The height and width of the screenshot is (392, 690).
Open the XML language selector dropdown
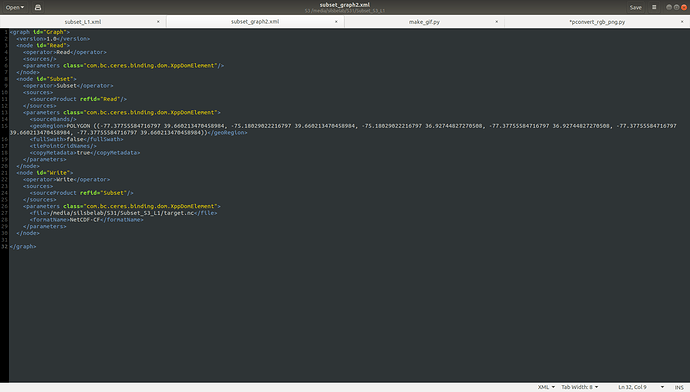point(546,387)
